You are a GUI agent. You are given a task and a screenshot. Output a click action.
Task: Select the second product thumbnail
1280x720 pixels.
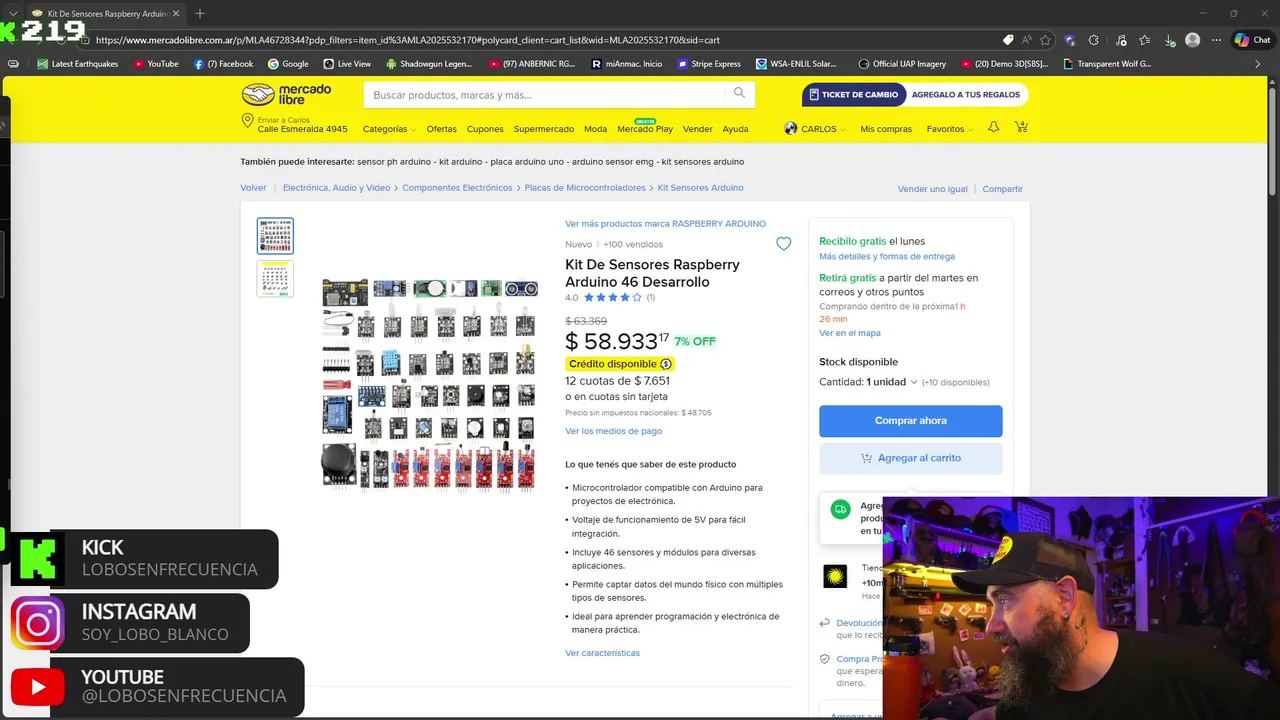275,279
